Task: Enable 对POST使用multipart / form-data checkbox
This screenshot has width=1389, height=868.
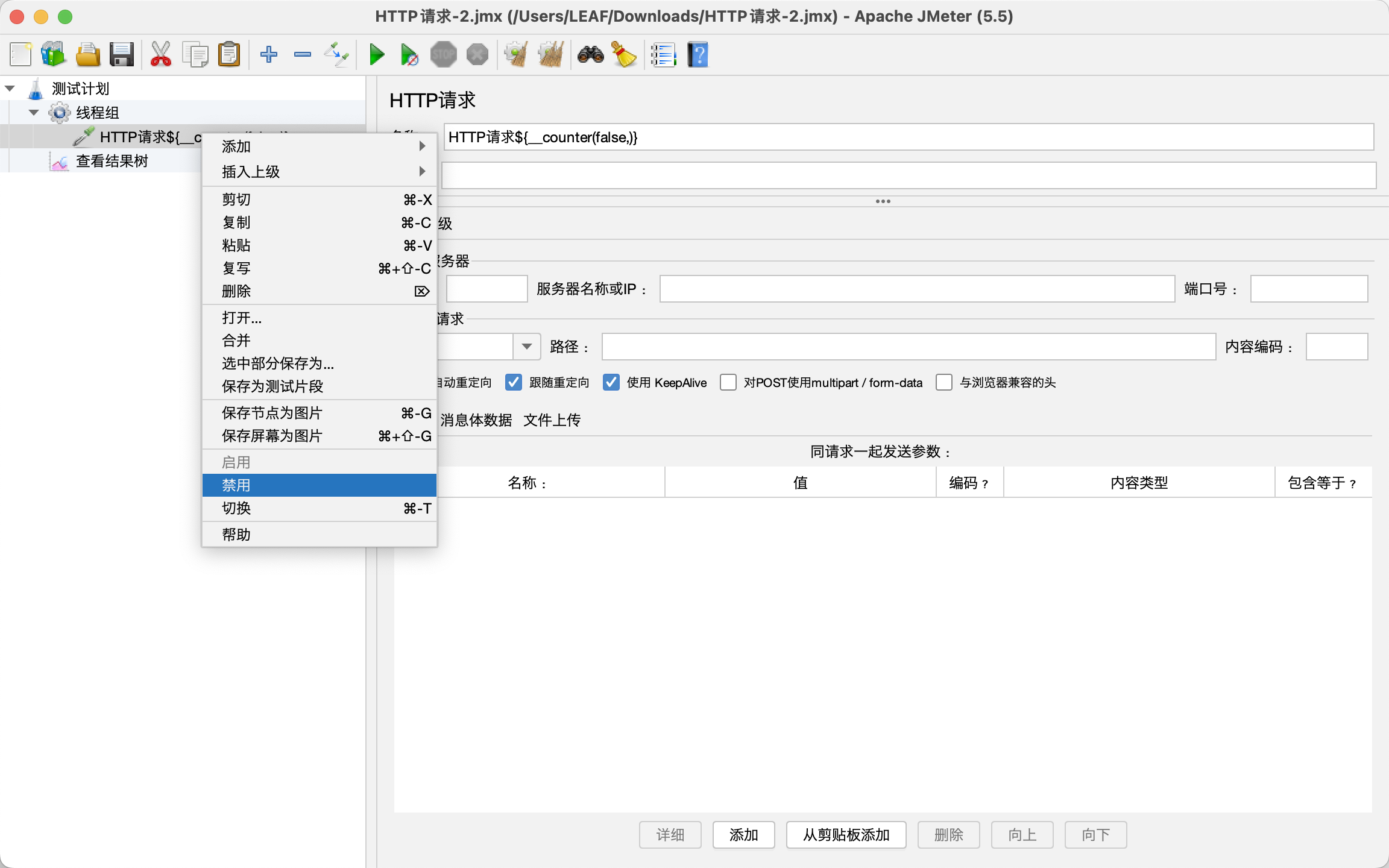Action: tap(728, 382)
